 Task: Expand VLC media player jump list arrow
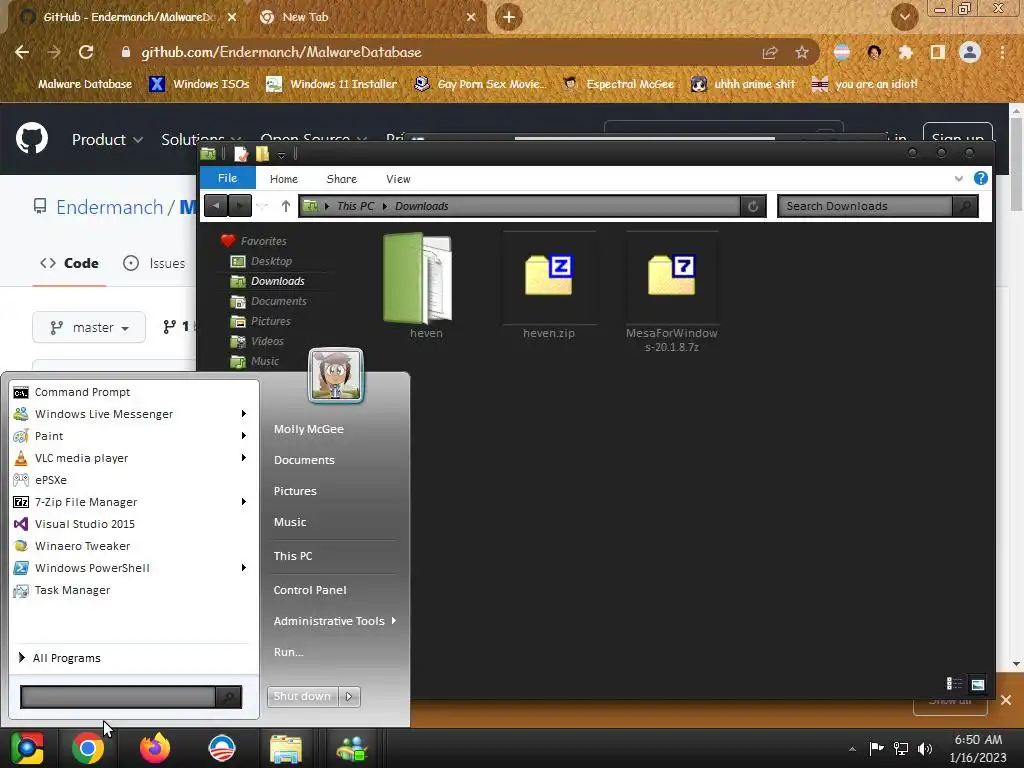244,458
